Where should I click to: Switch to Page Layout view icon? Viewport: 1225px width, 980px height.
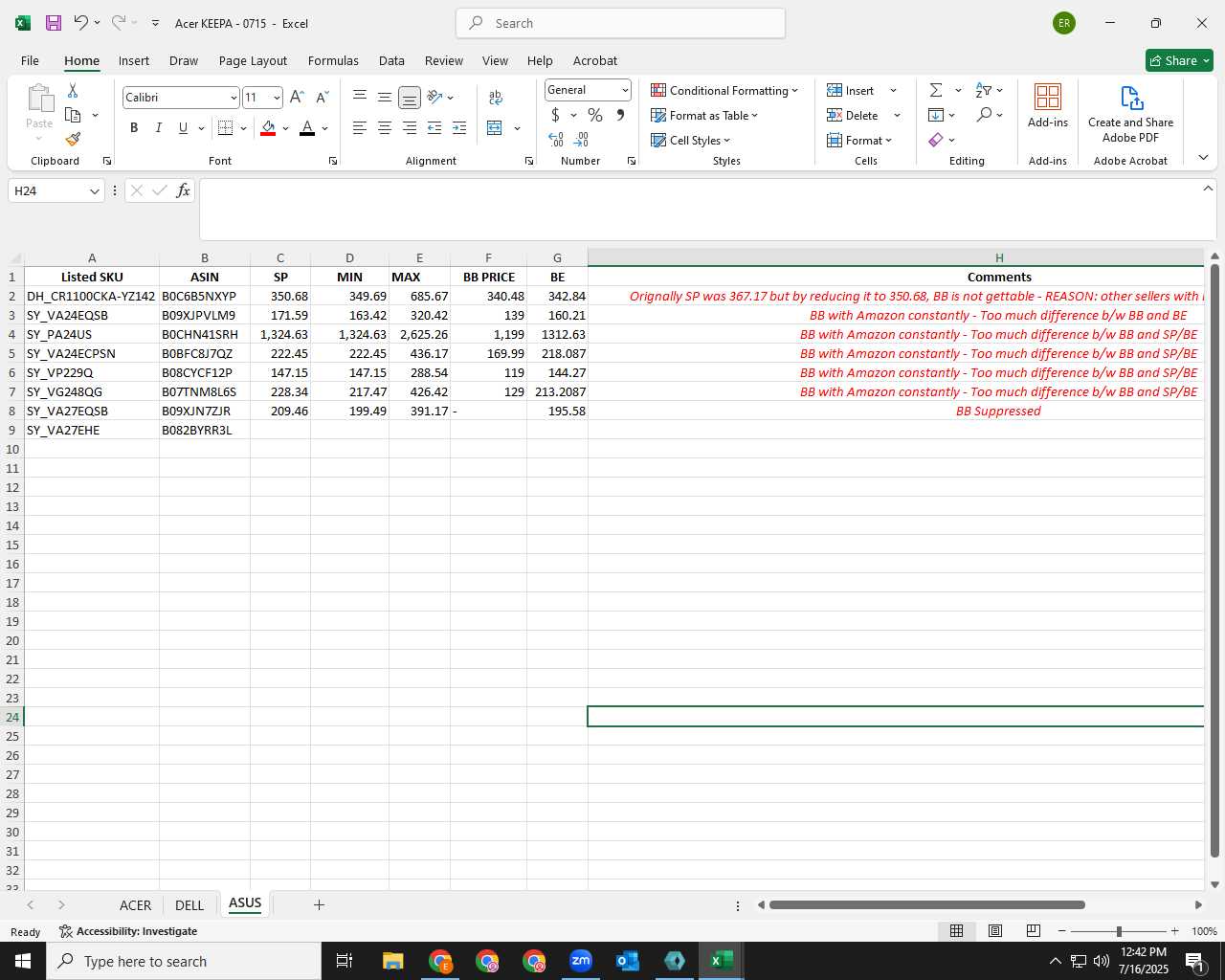click(x=995, y=931)
